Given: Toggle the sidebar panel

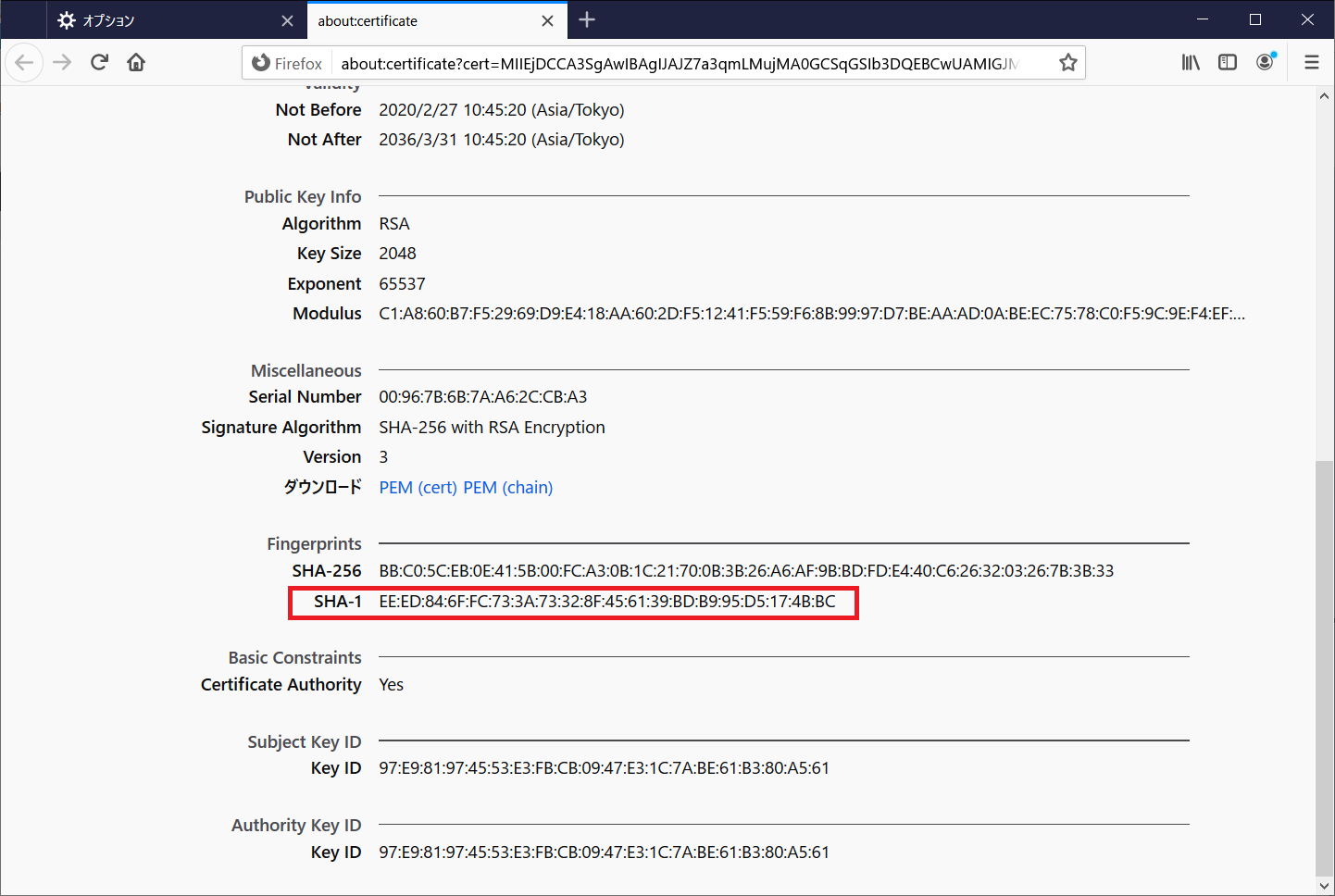Looking at the screenshot, I should click(1228, 62).
